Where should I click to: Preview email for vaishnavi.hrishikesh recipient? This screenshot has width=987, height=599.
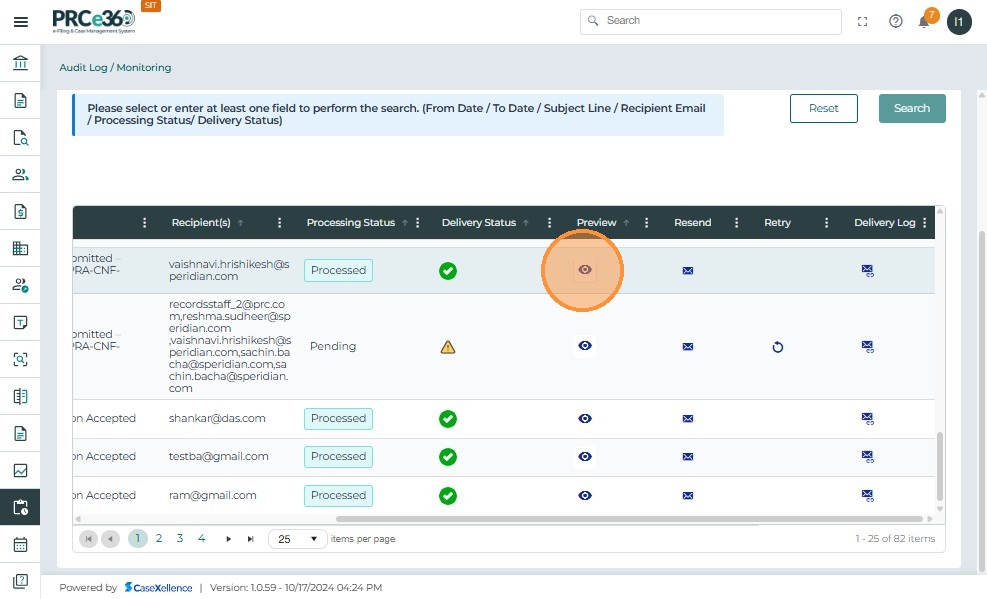point(585,270)
